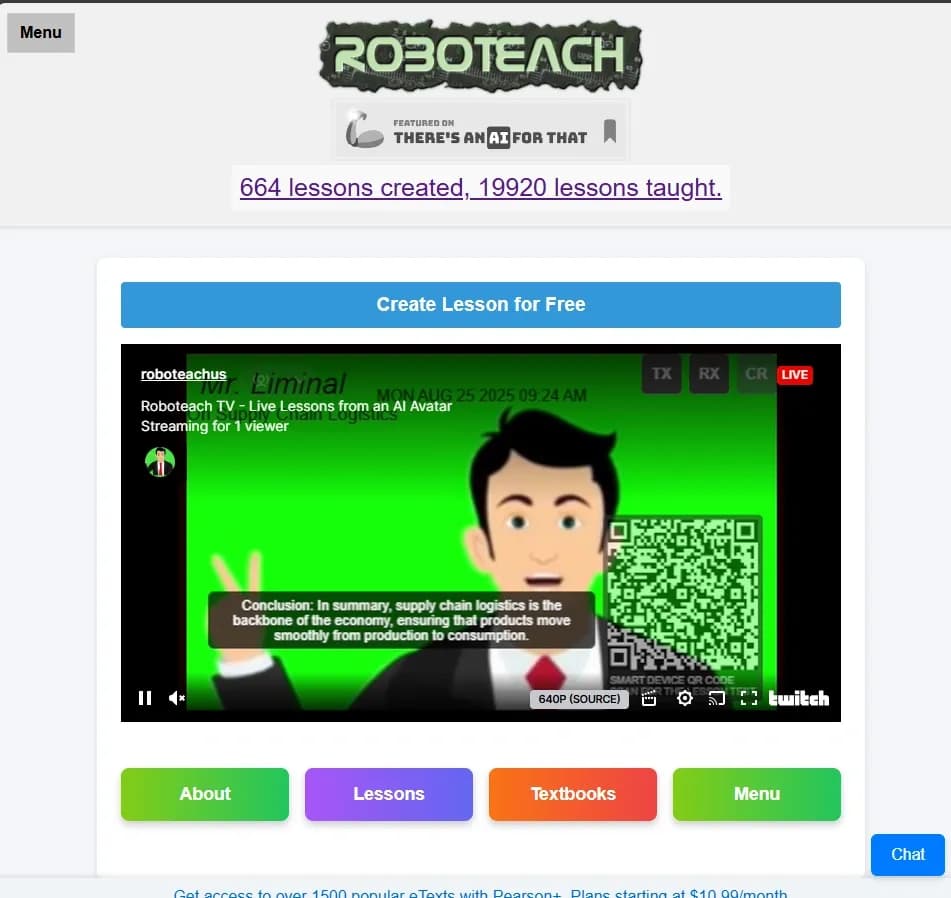
Task: Open the Pearson+ eTexts offer link
Action: pyautogui.click(x=480, y=893)
